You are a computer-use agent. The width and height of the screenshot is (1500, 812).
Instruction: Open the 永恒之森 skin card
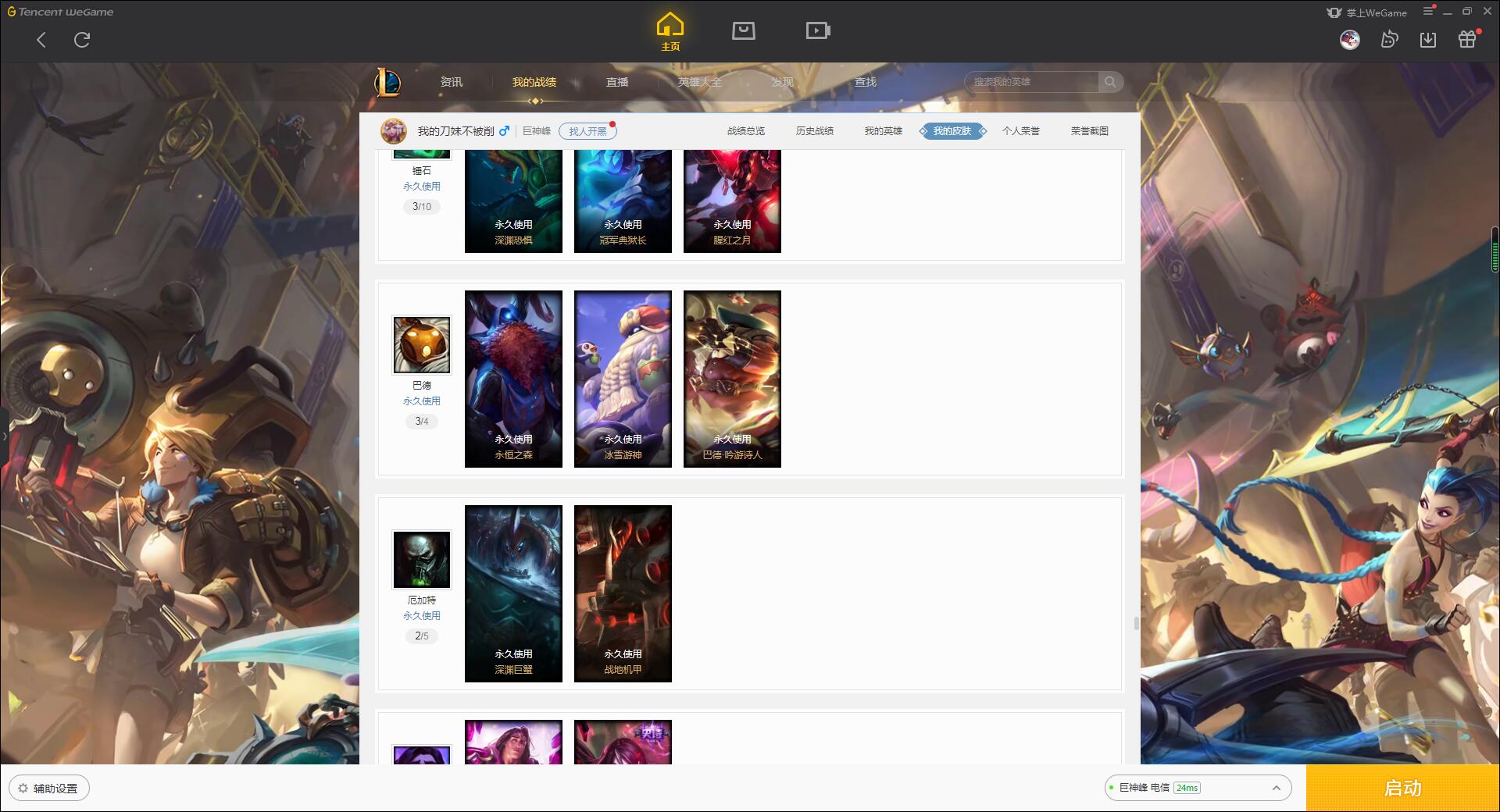(513, 379)
